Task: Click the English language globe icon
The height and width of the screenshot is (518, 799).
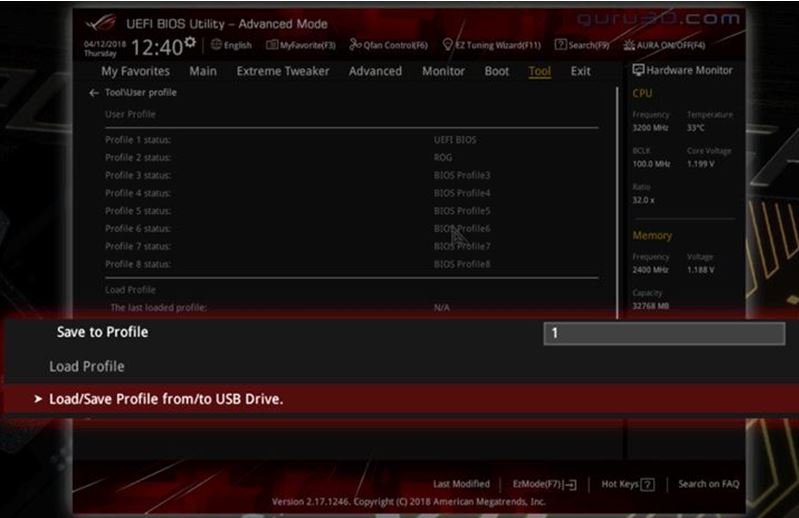Action: tap(216, 45)
